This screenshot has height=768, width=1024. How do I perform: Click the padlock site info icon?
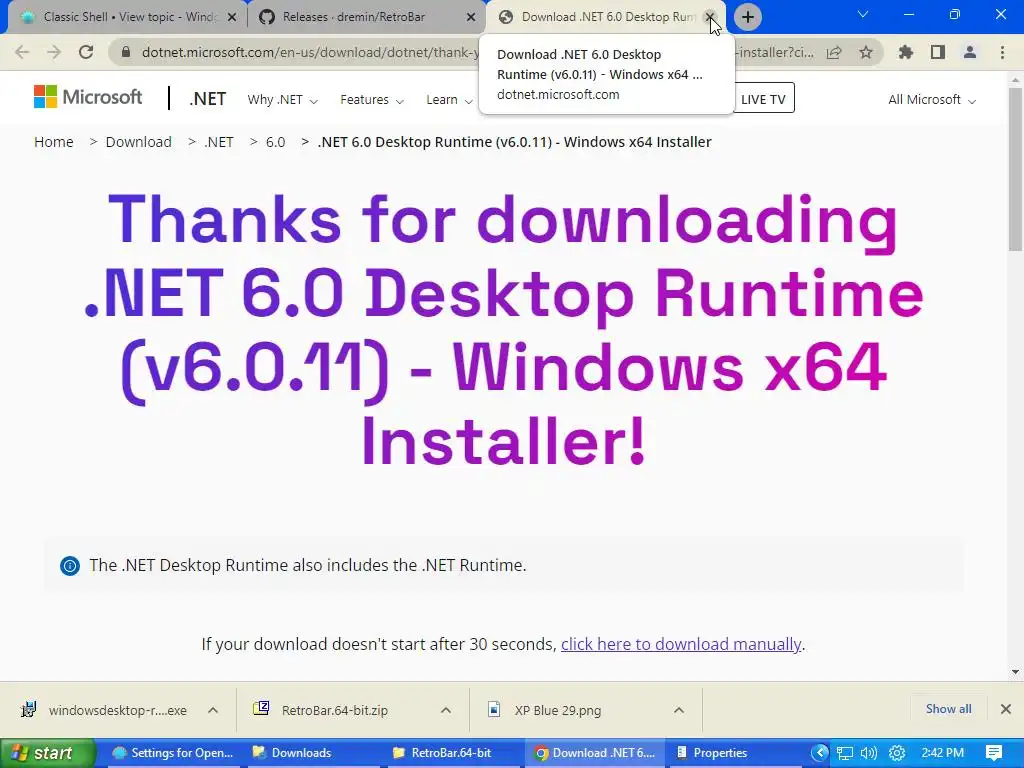[126, 52]
